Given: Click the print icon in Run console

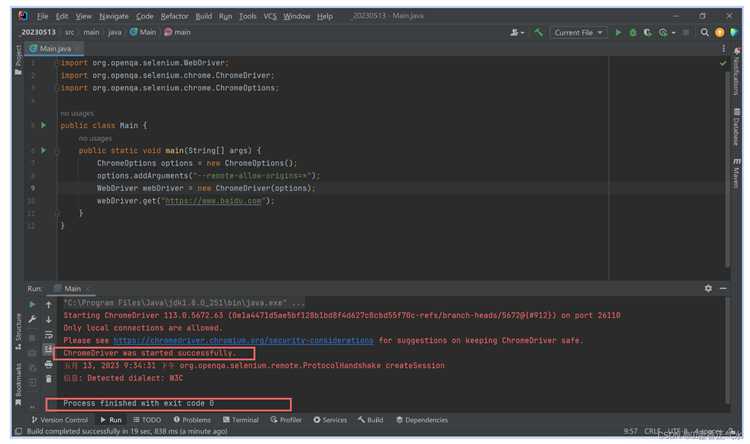Looking at the screenshot, I should pyautogui.click(x=48, y=365).
